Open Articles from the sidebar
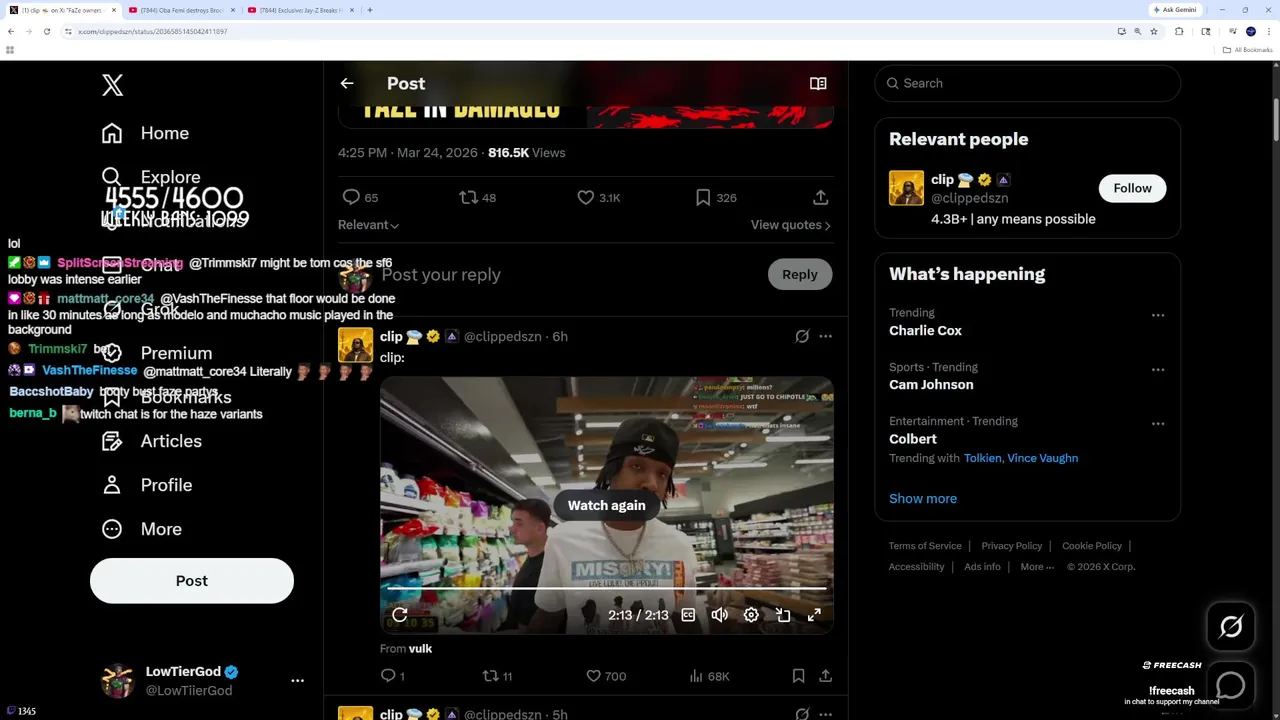 [151, 441]
